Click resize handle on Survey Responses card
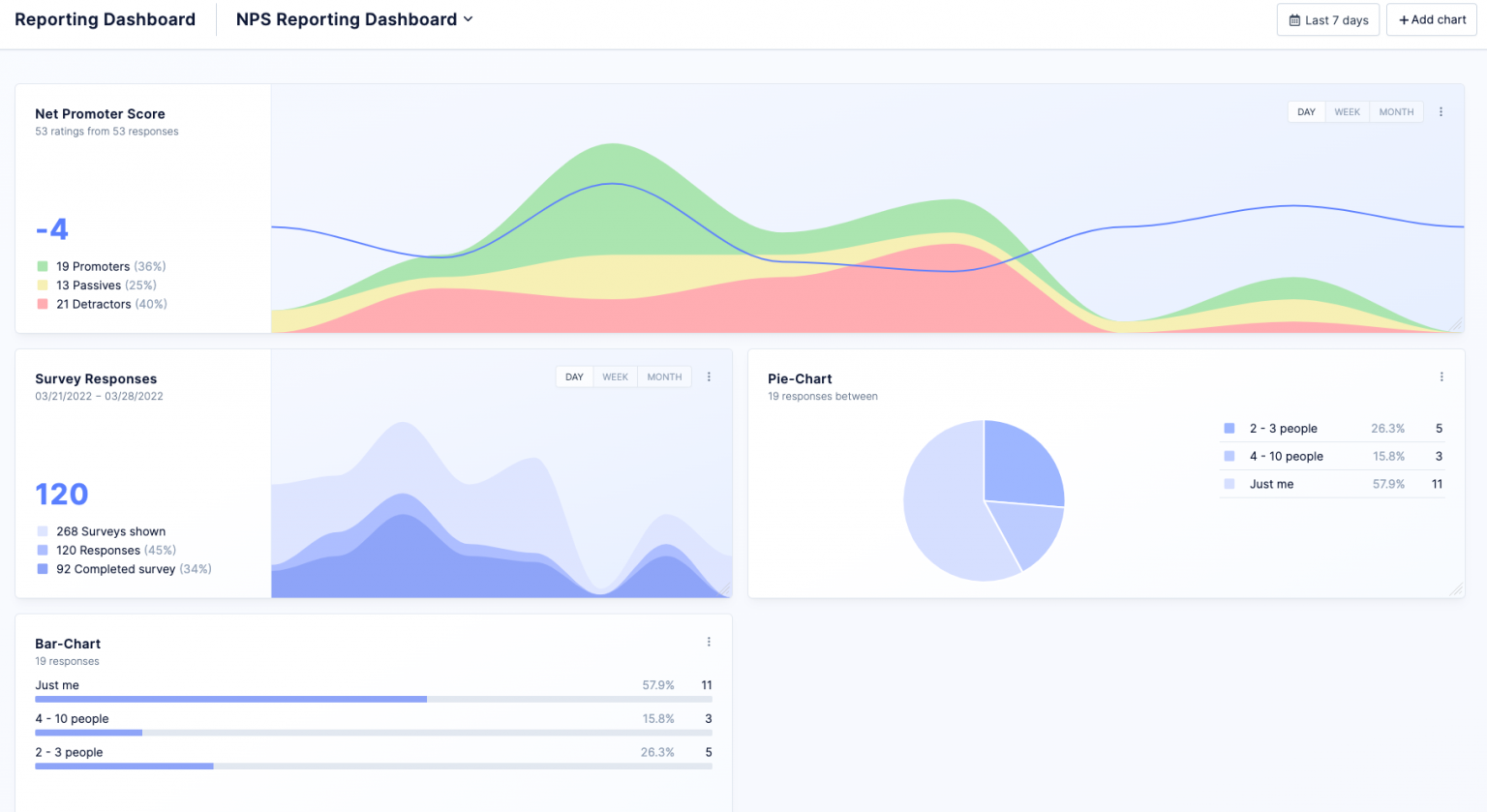 click(x=724, y=589)
